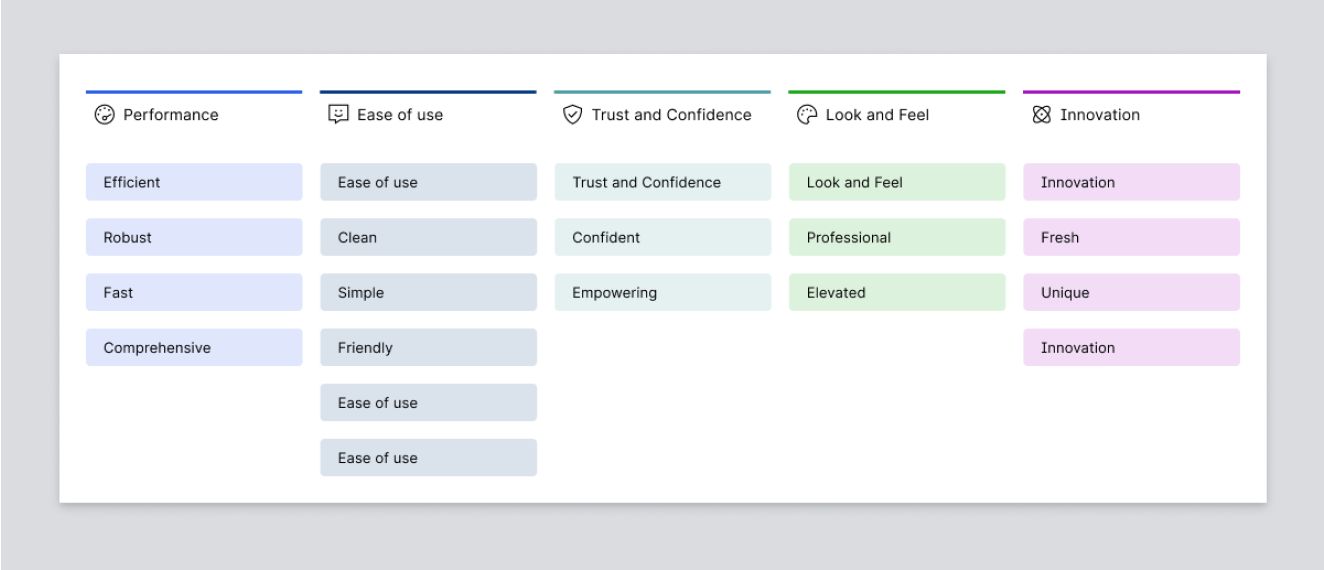Viewport: 1324px width, 570px height.
Task: Select the Professional tag
Action: coord(896,237)
